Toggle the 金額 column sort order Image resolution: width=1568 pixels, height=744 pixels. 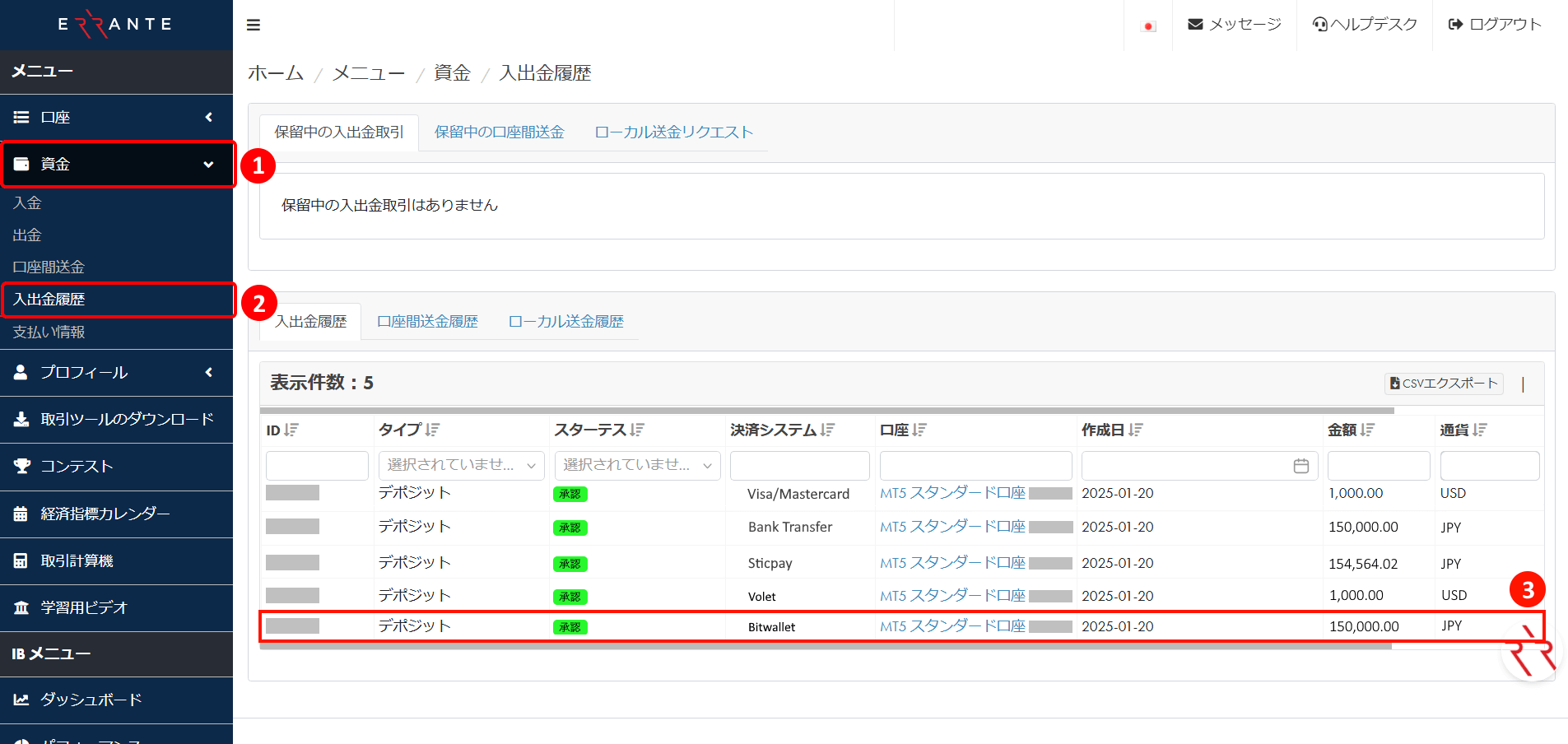click(x=1369, y=429)
